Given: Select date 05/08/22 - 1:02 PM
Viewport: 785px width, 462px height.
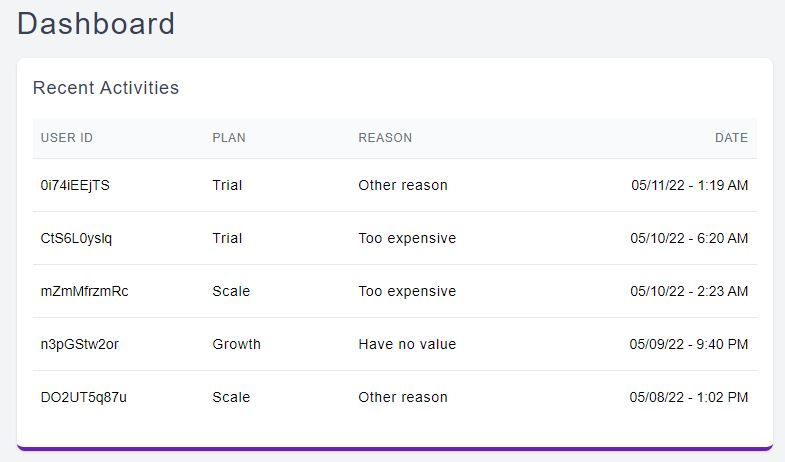Looking at the screenshot, I should coord(688,397).
